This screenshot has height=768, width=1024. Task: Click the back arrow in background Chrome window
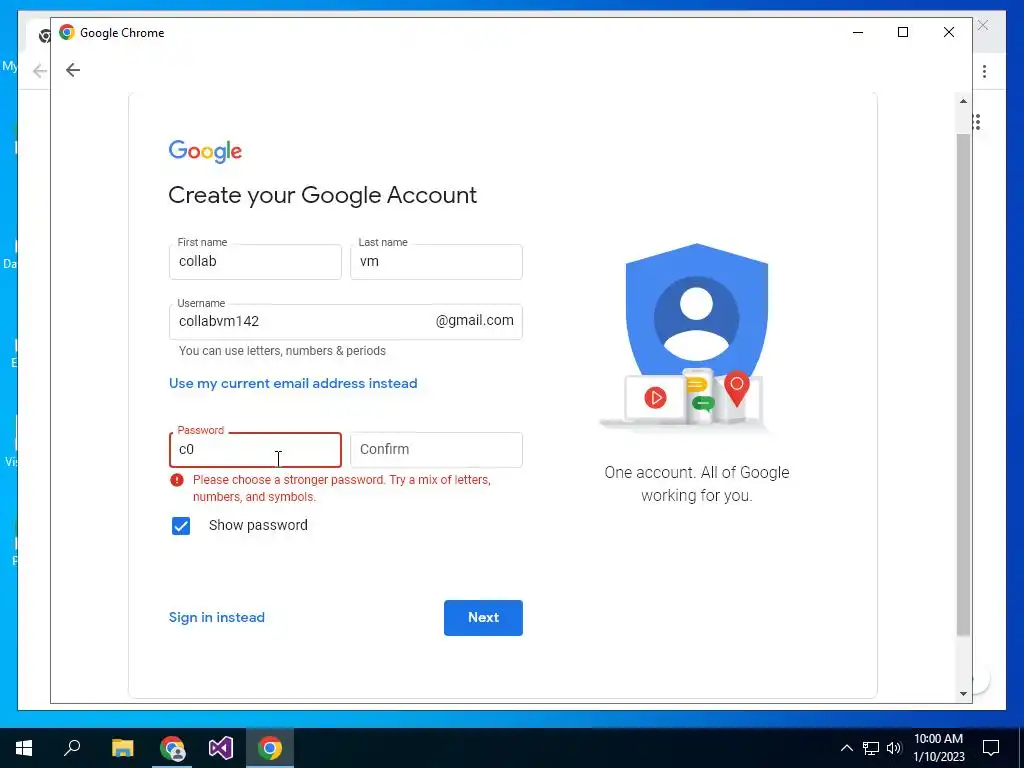40,71
